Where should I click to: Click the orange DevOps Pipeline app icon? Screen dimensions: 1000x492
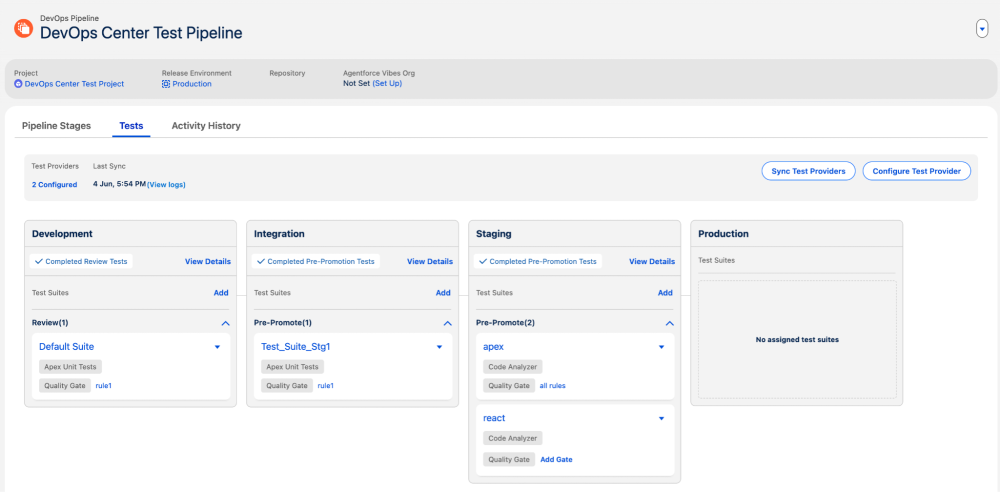point(24,28)
